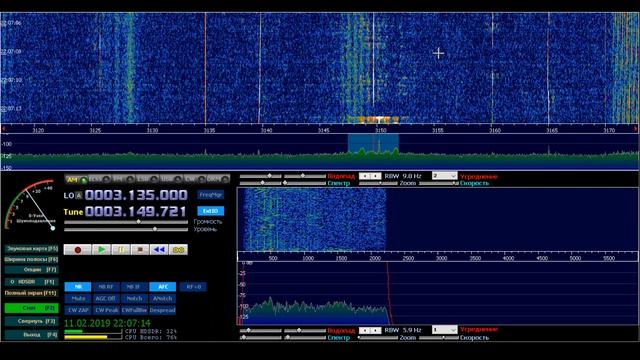The width and height of the screenshot is (640, 360).
Task: Toggle the Mute button
Action: [x=78, y=298]
